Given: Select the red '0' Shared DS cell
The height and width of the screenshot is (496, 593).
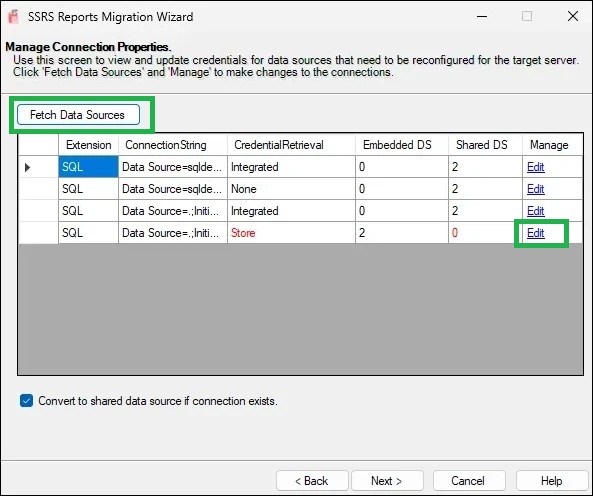Looking at the screenshot, I should tap(485, 232).
